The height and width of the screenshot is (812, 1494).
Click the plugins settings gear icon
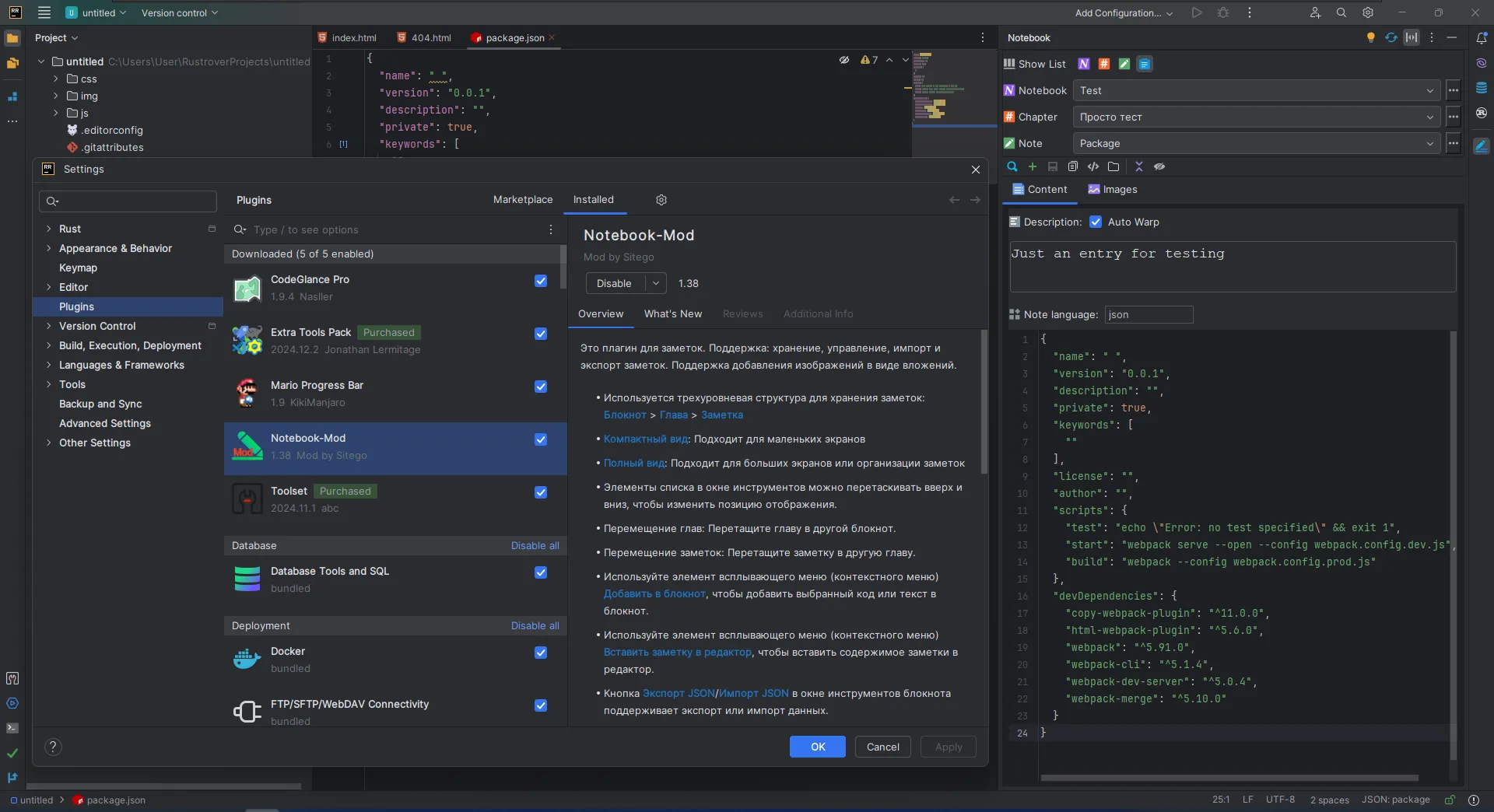(x=661, y=200)
